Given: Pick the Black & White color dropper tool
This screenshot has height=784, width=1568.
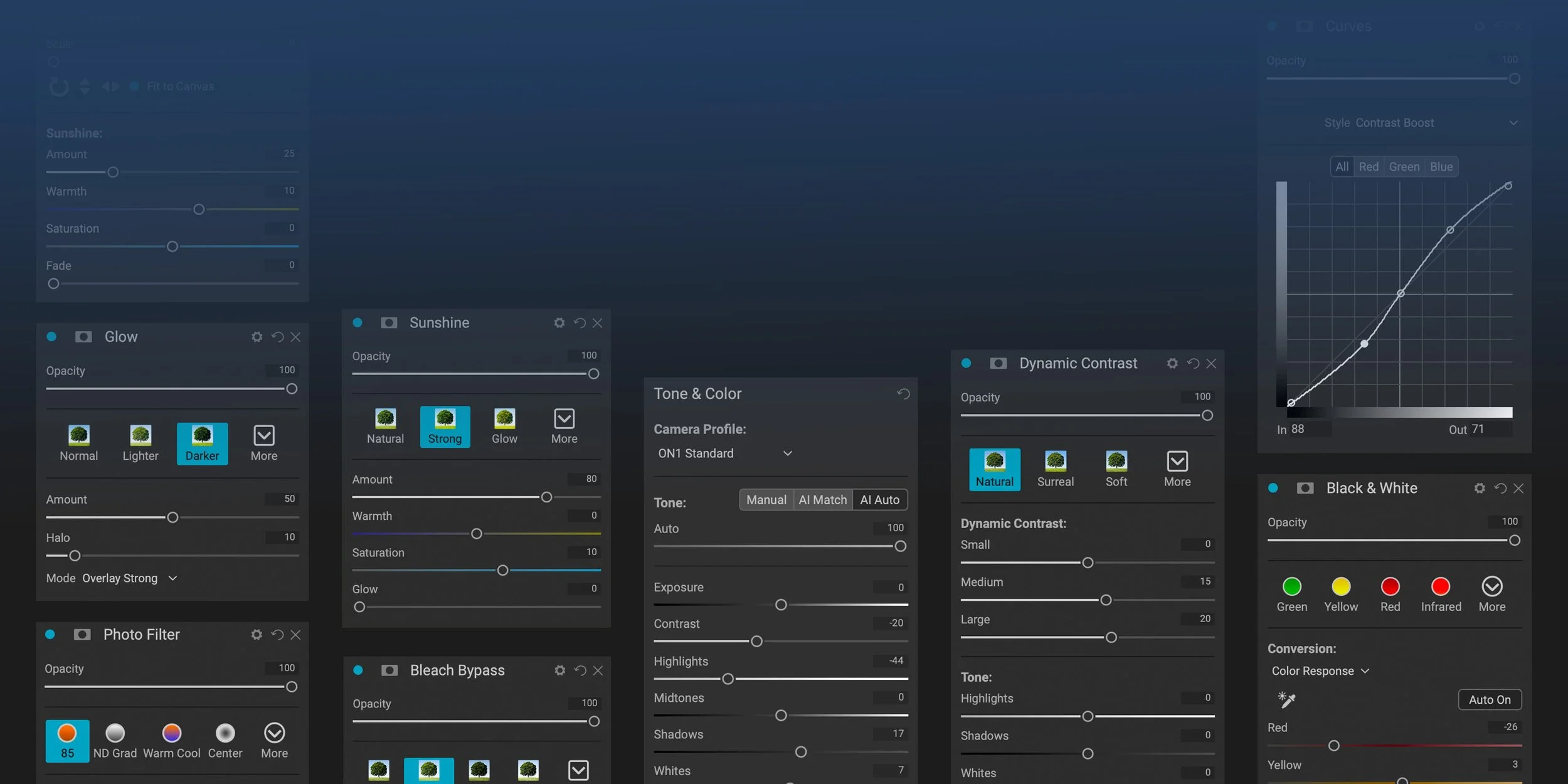Looking at the screenshot, I should (1286, 700).
